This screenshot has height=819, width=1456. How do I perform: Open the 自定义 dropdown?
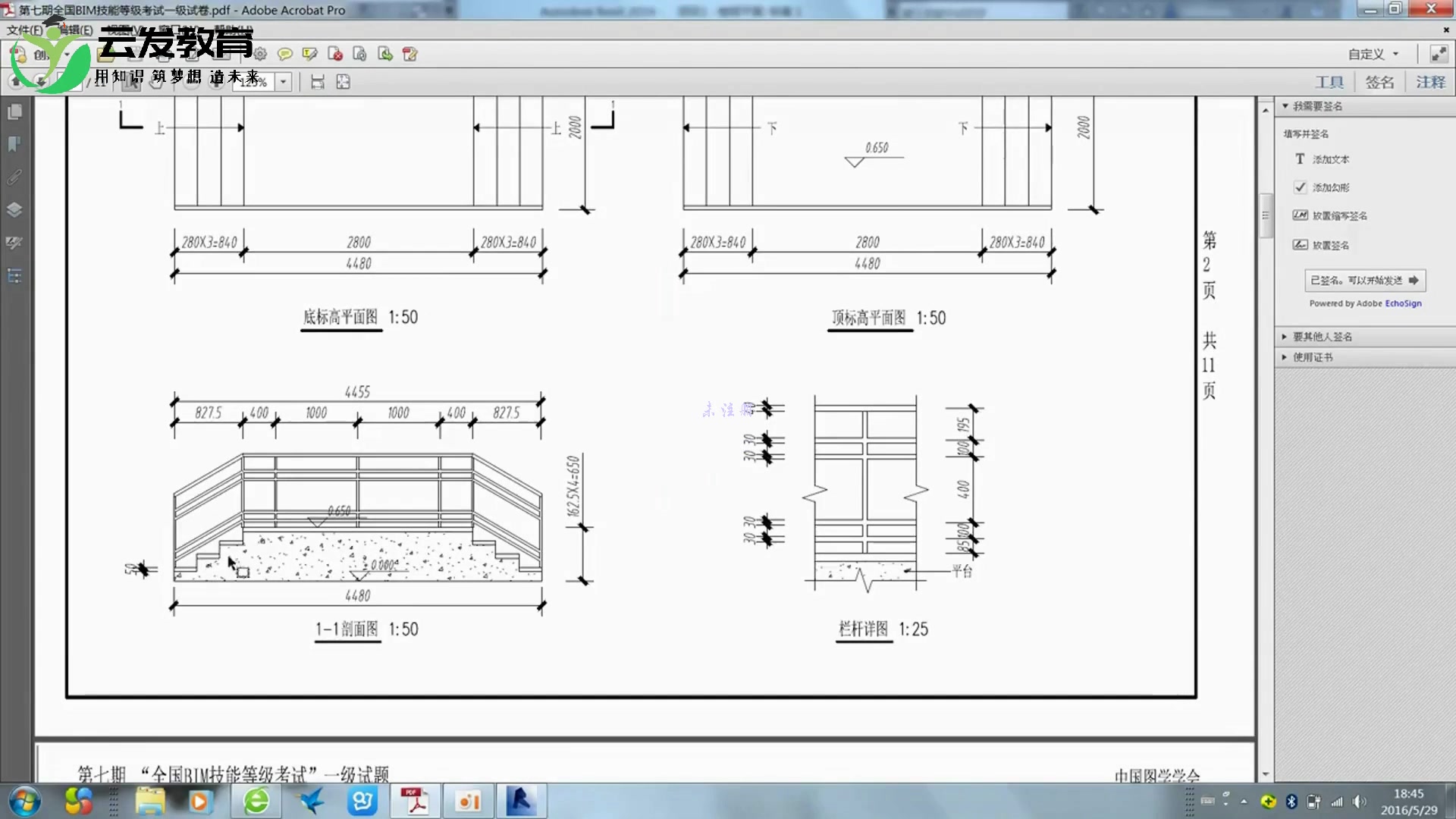click(1373, 54)
